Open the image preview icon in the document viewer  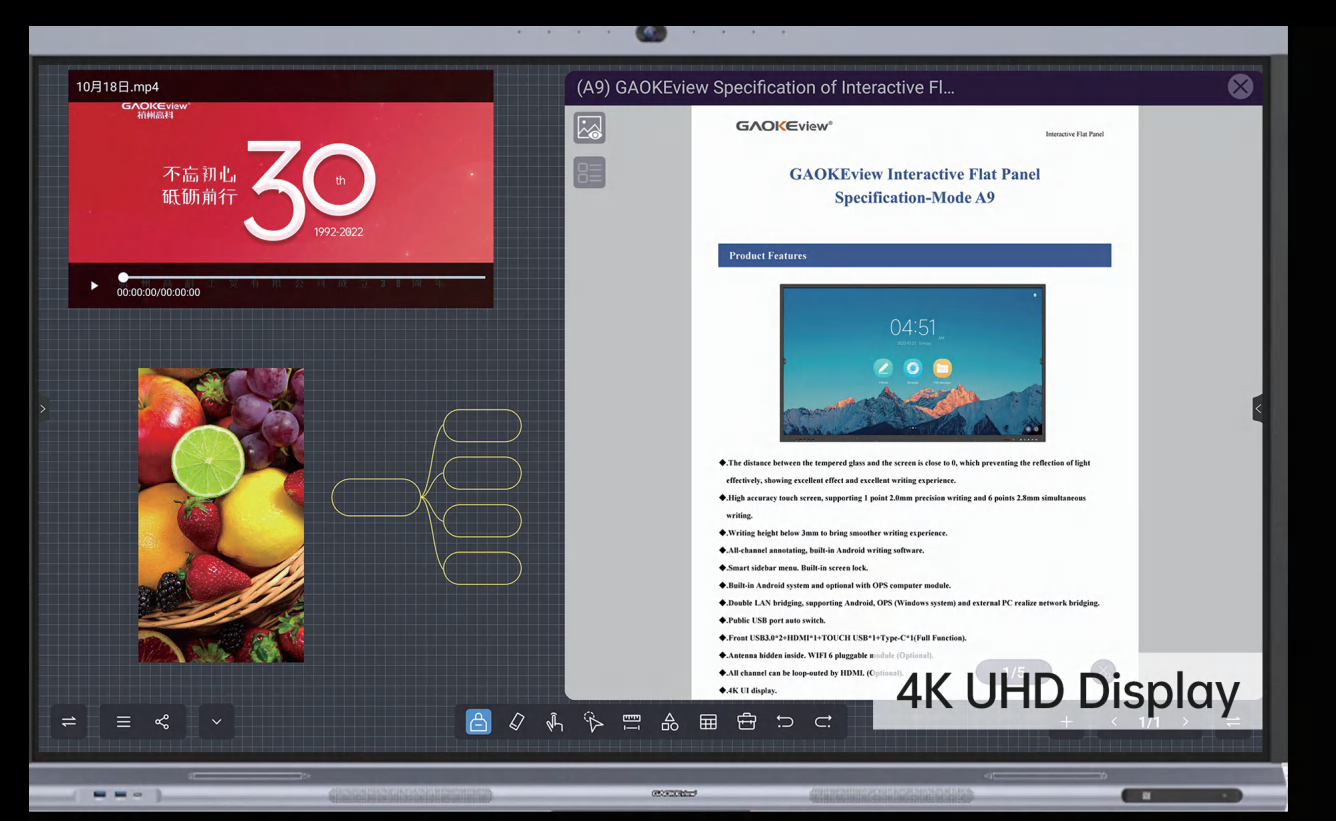590,128
